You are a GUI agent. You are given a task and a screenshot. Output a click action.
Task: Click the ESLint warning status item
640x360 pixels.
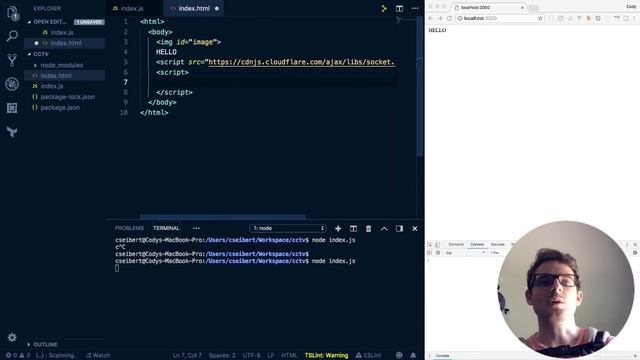pos(368,355)
